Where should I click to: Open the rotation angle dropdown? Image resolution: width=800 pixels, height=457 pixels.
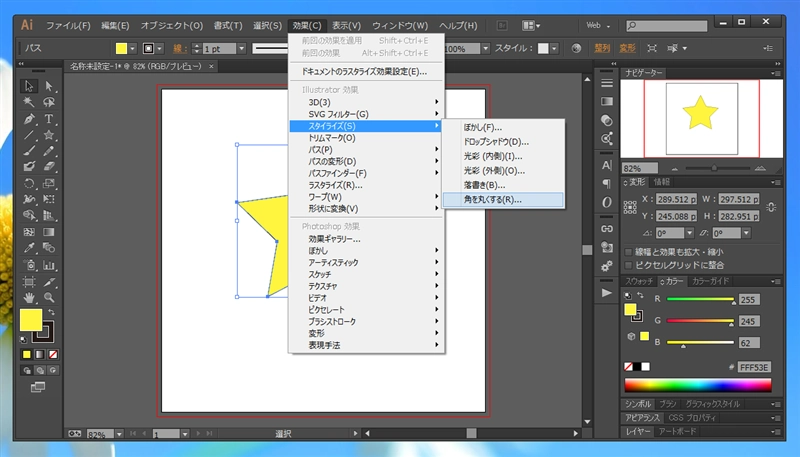690,233
